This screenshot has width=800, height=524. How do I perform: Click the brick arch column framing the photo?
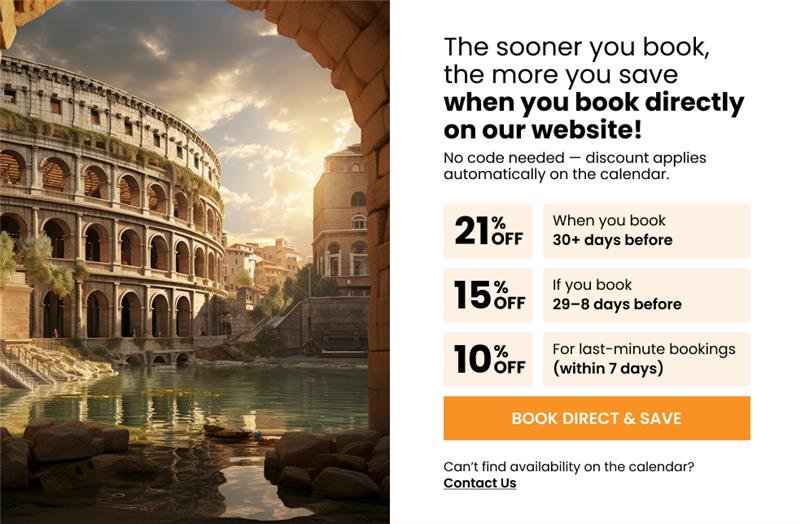372,250
